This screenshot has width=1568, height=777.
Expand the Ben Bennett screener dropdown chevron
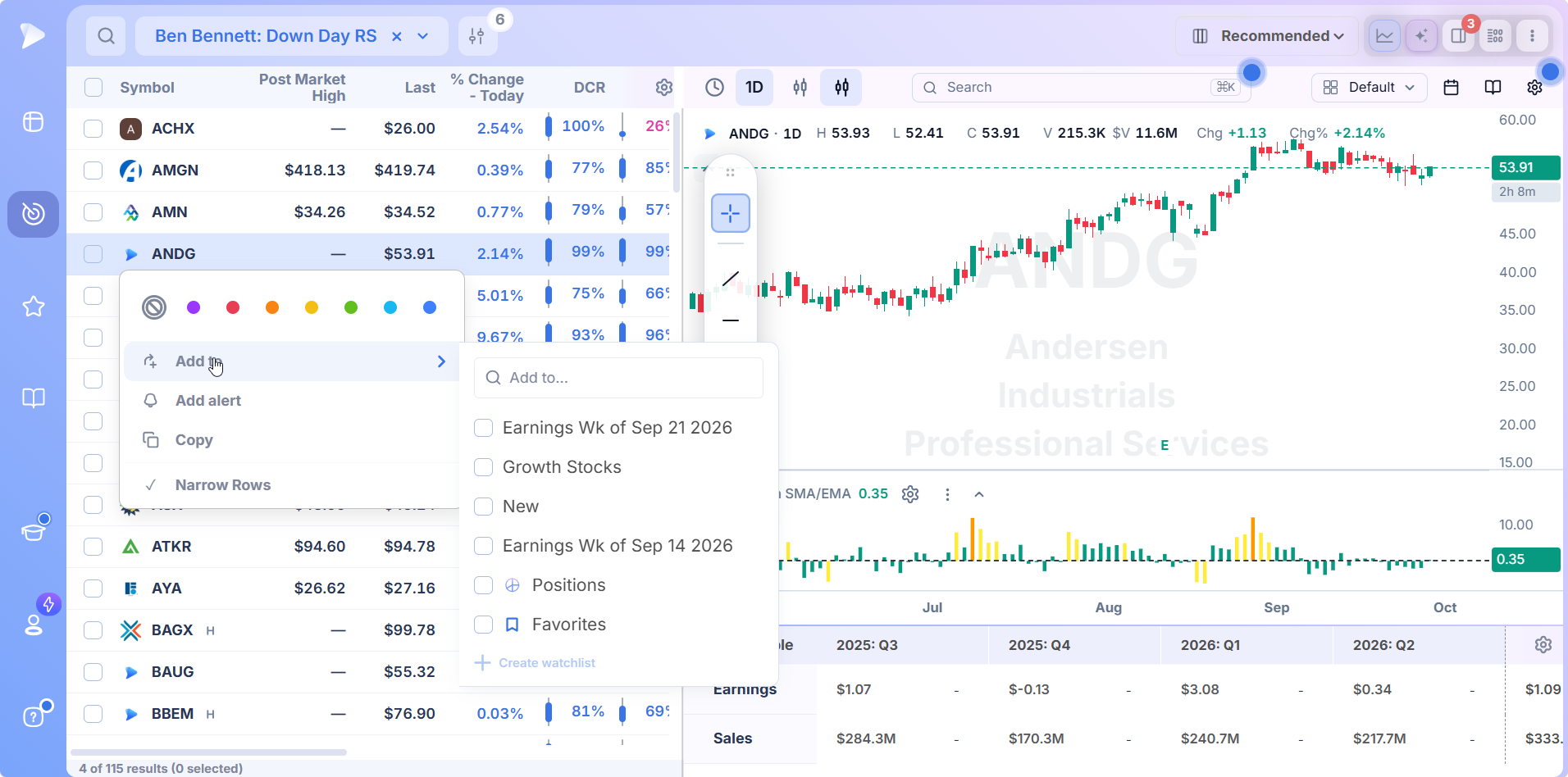tap(423, 36)
